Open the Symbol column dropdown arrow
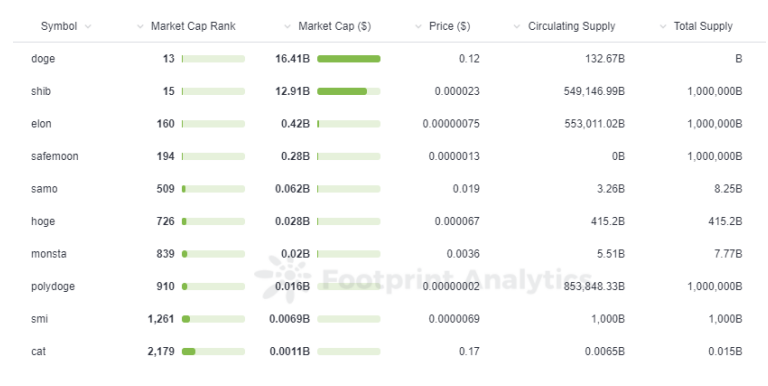This screenshot has width=768, height=386. [x=88, y=26]
